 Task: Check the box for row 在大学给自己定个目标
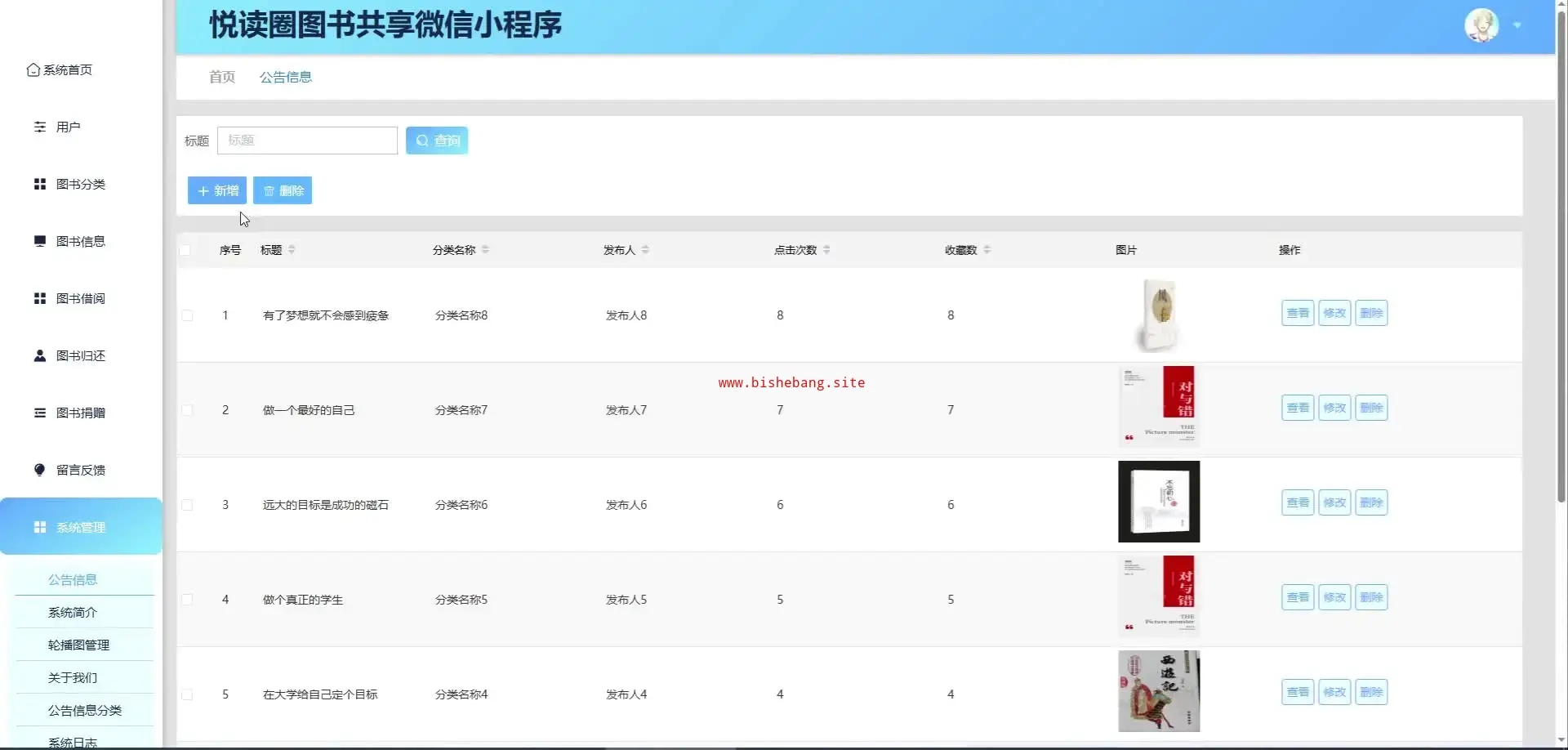(x=187, y=694)
